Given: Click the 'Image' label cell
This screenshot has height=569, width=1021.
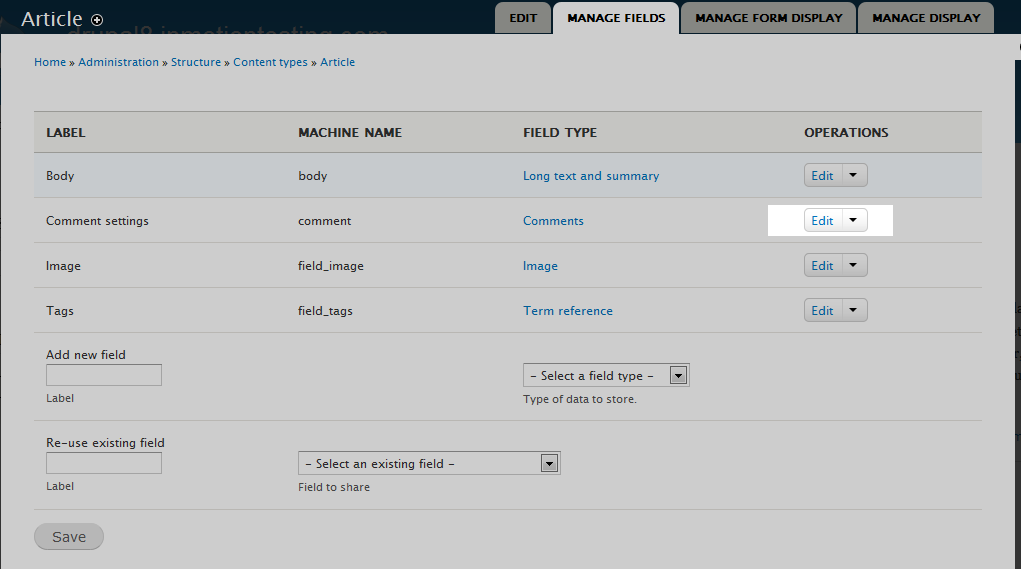Looking at the screenshot, I should click(x=63, y=266).
